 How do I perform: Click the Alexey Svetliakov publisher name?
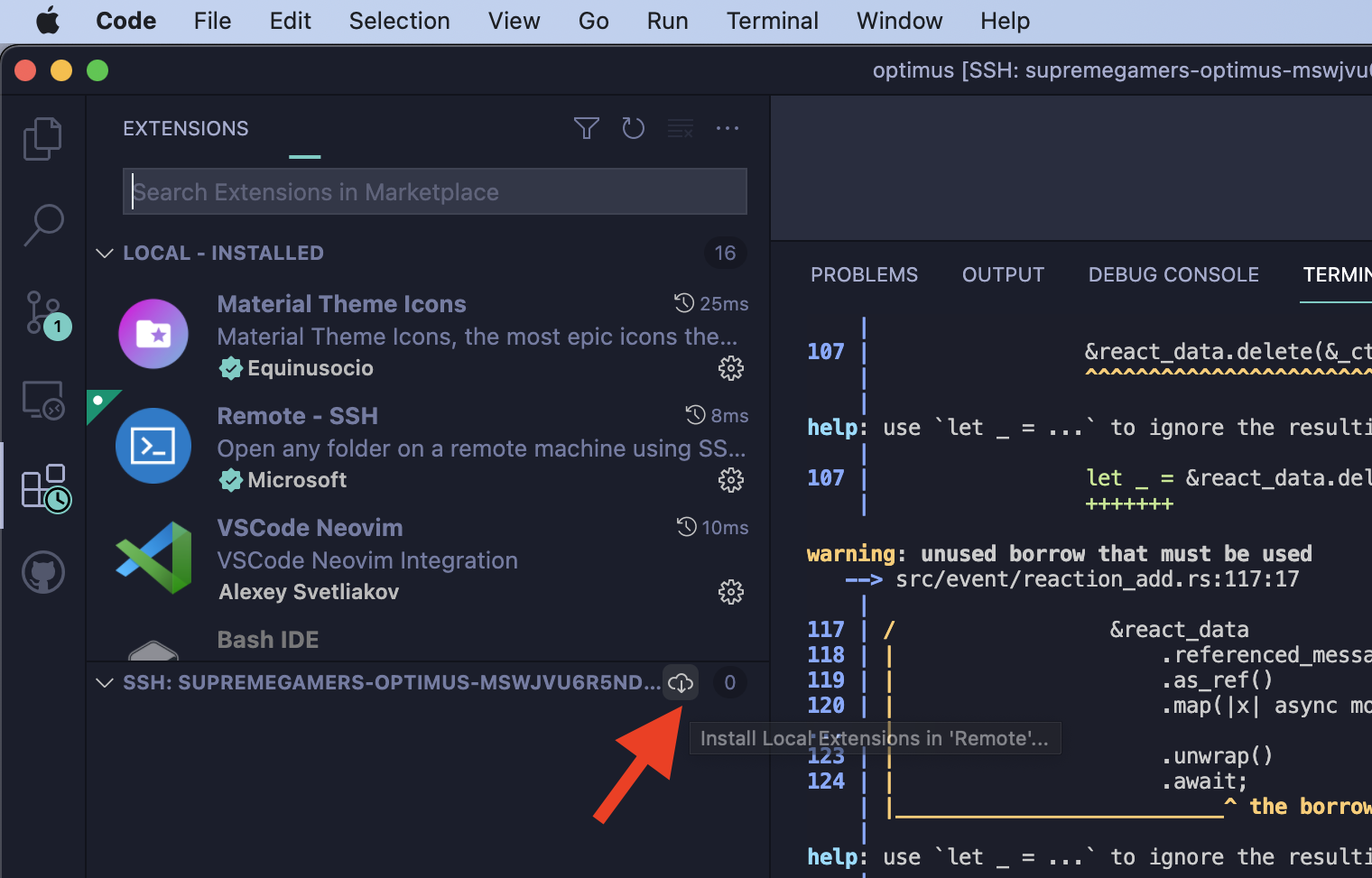(x=309, y=592)
